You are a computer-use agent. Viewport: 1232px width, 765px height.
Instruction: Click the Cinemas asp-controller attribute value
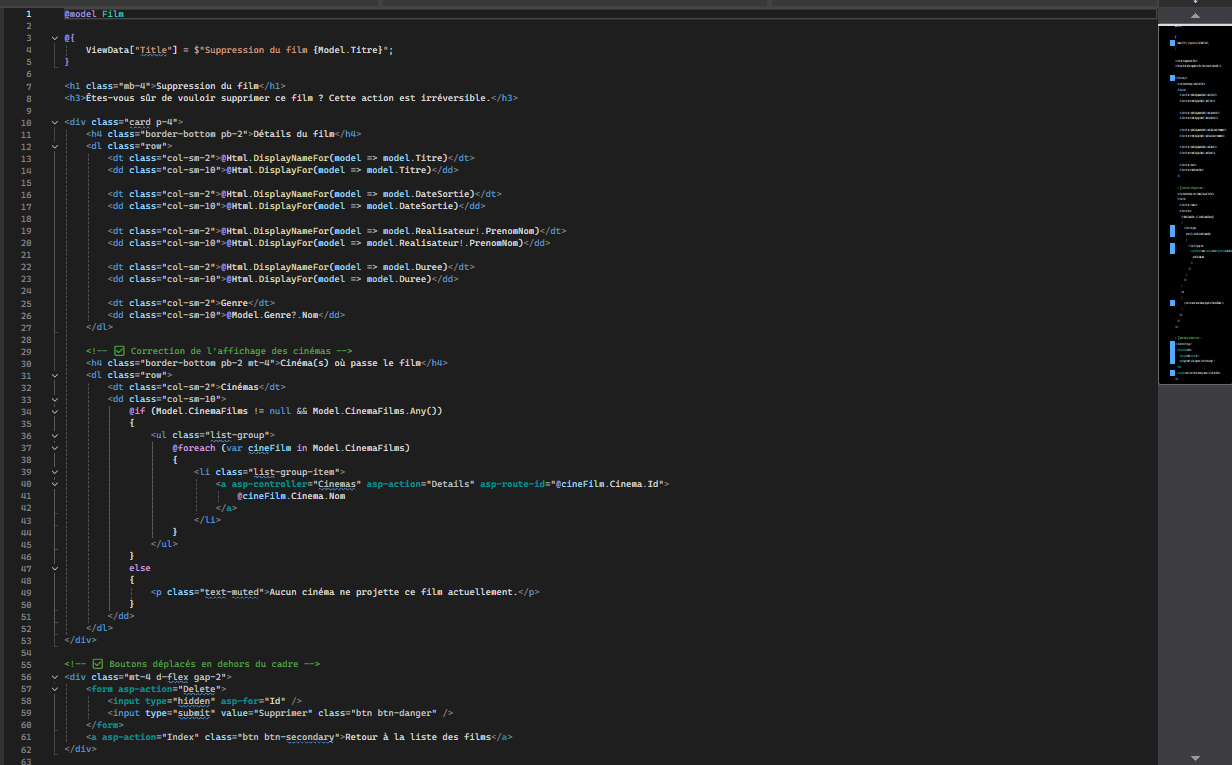tap(336, 483)
